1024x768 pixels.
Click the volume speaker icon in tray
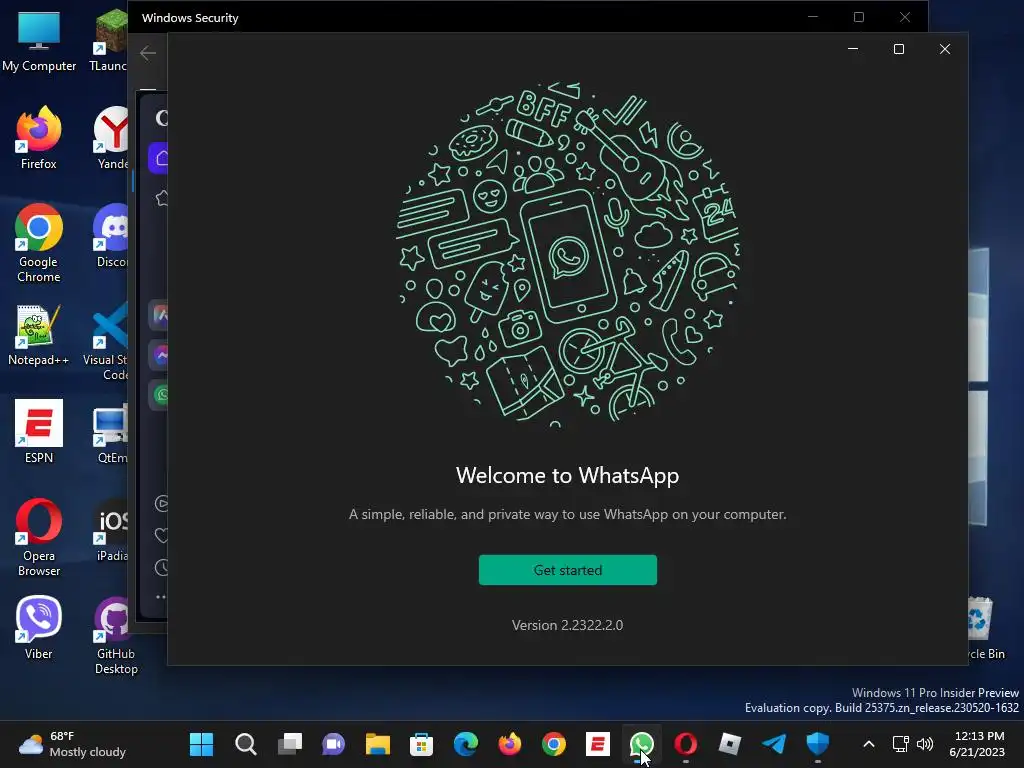(x=925, y=744)
